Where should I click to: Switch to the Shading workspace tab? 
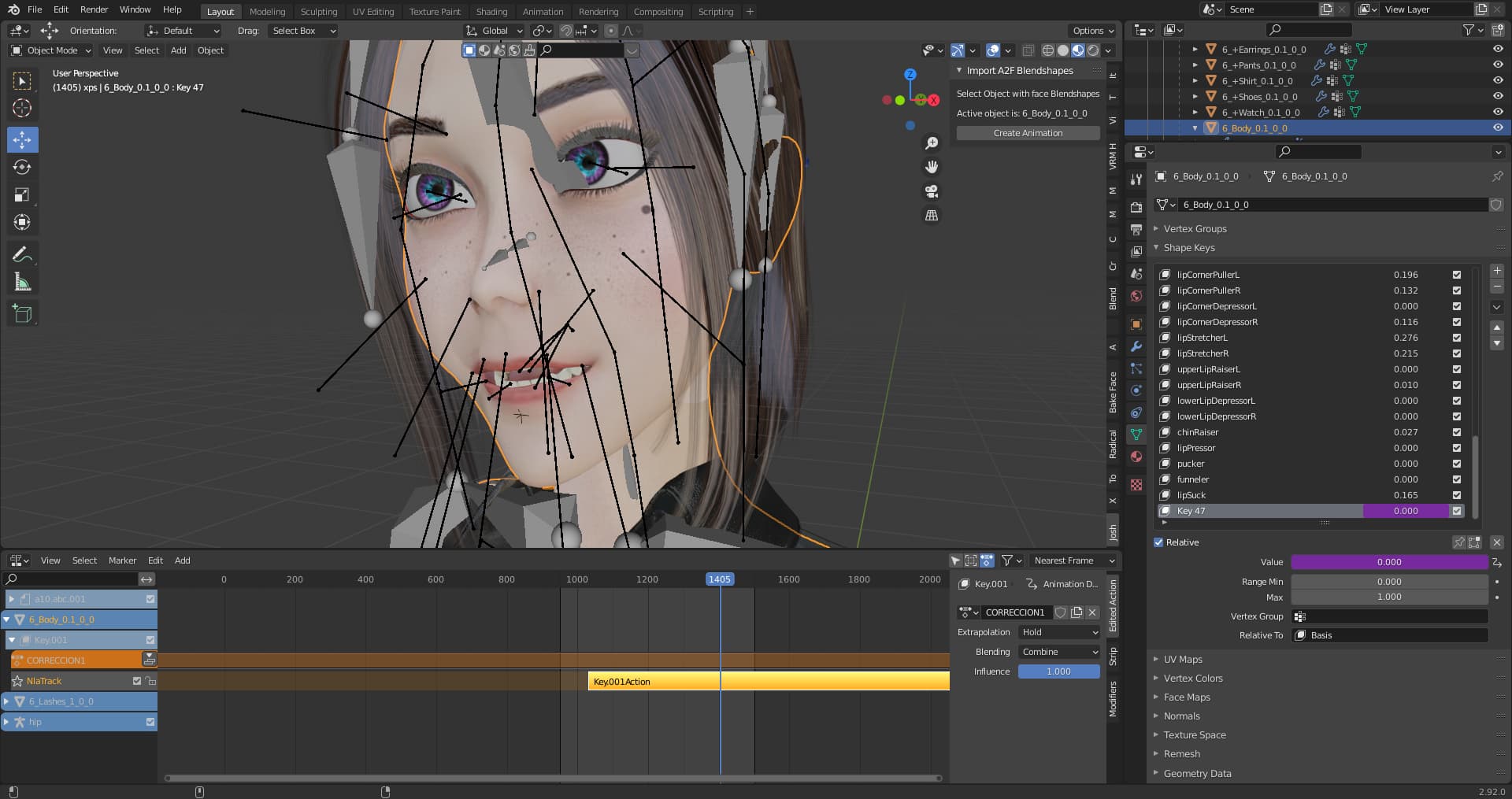coord(491,11)
